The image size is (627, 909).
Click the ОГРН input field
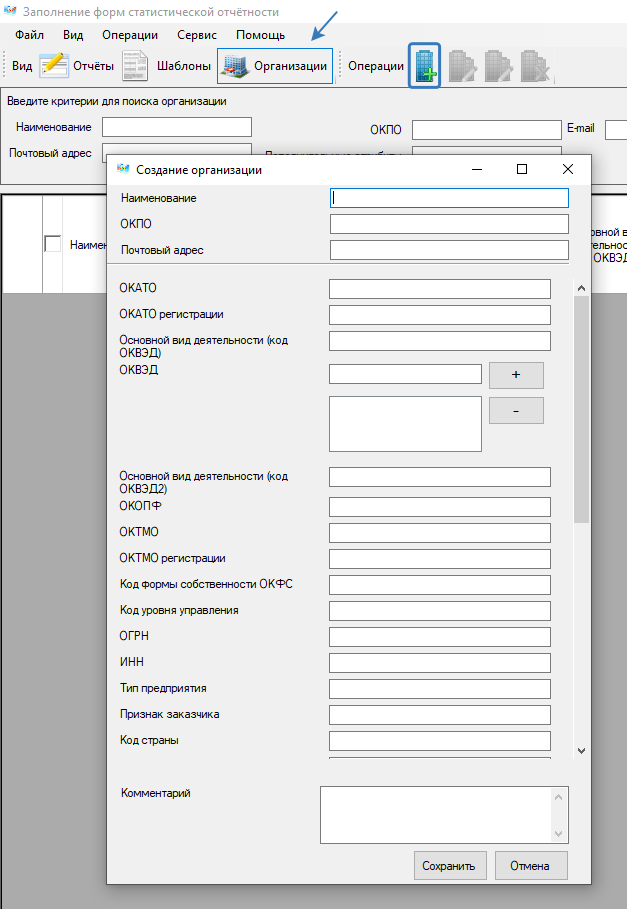click(x=439, y=637)
